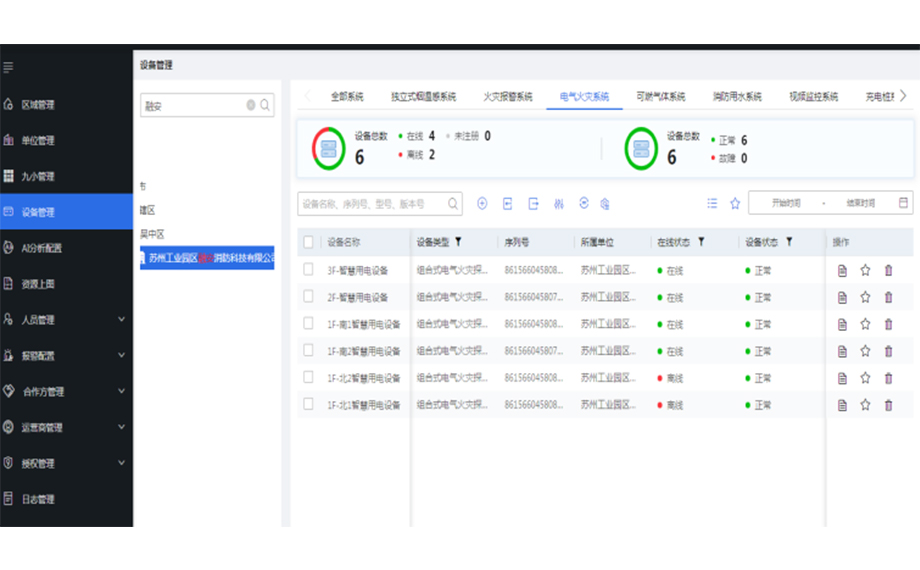Open the 在线状态 column filter
The width and height of the screenshot is (920, 570).
701,242
